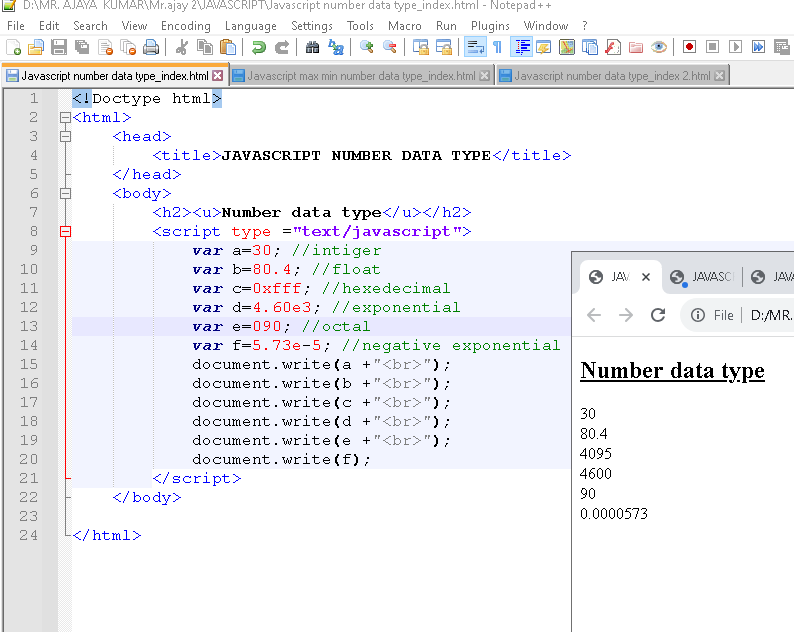Image resolution: width=794 pixels, height=632 pixels.
Task: Start macro recording with the red dot icon
Action: coord(689,47)
